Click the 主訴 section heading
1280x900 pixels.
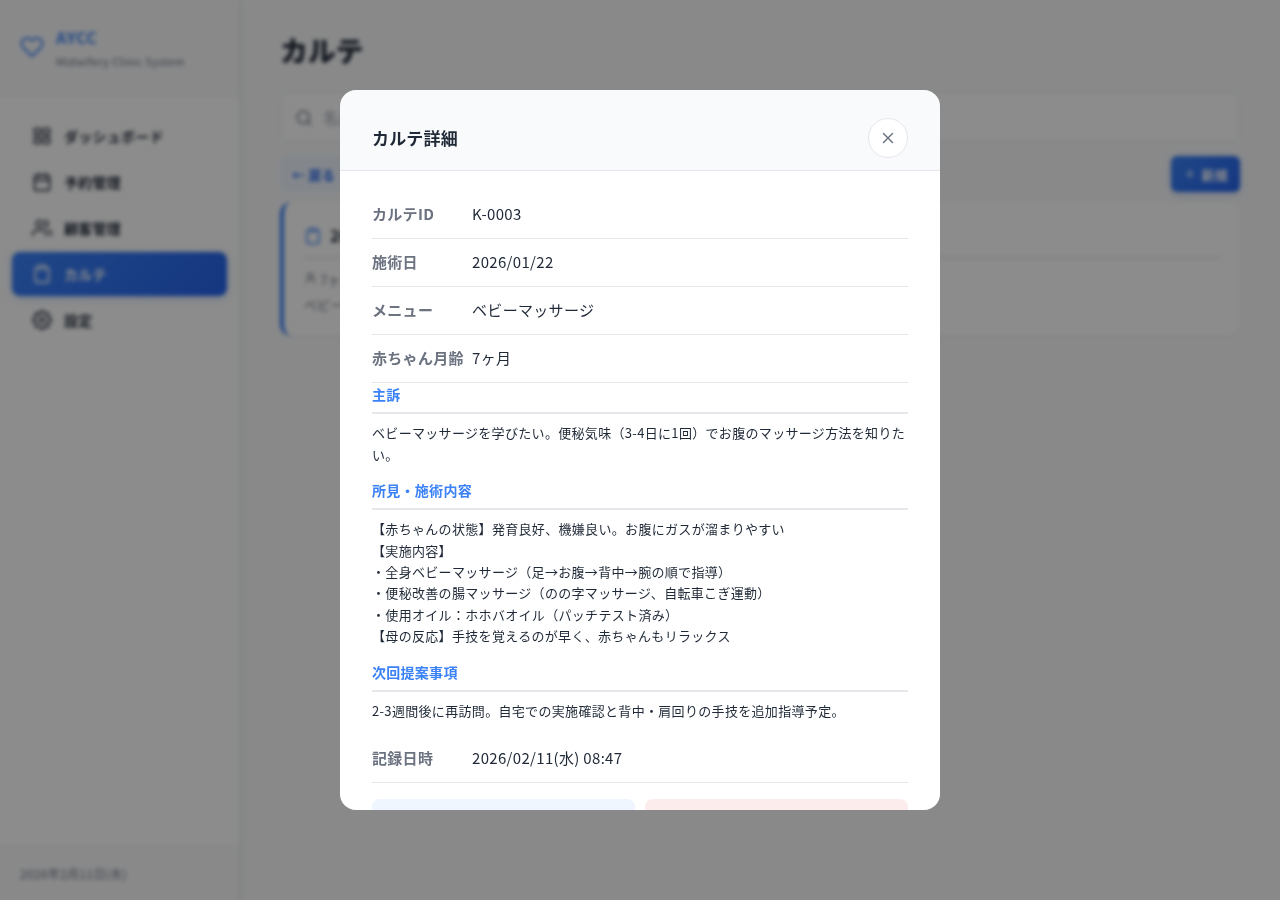coord(386,396)
